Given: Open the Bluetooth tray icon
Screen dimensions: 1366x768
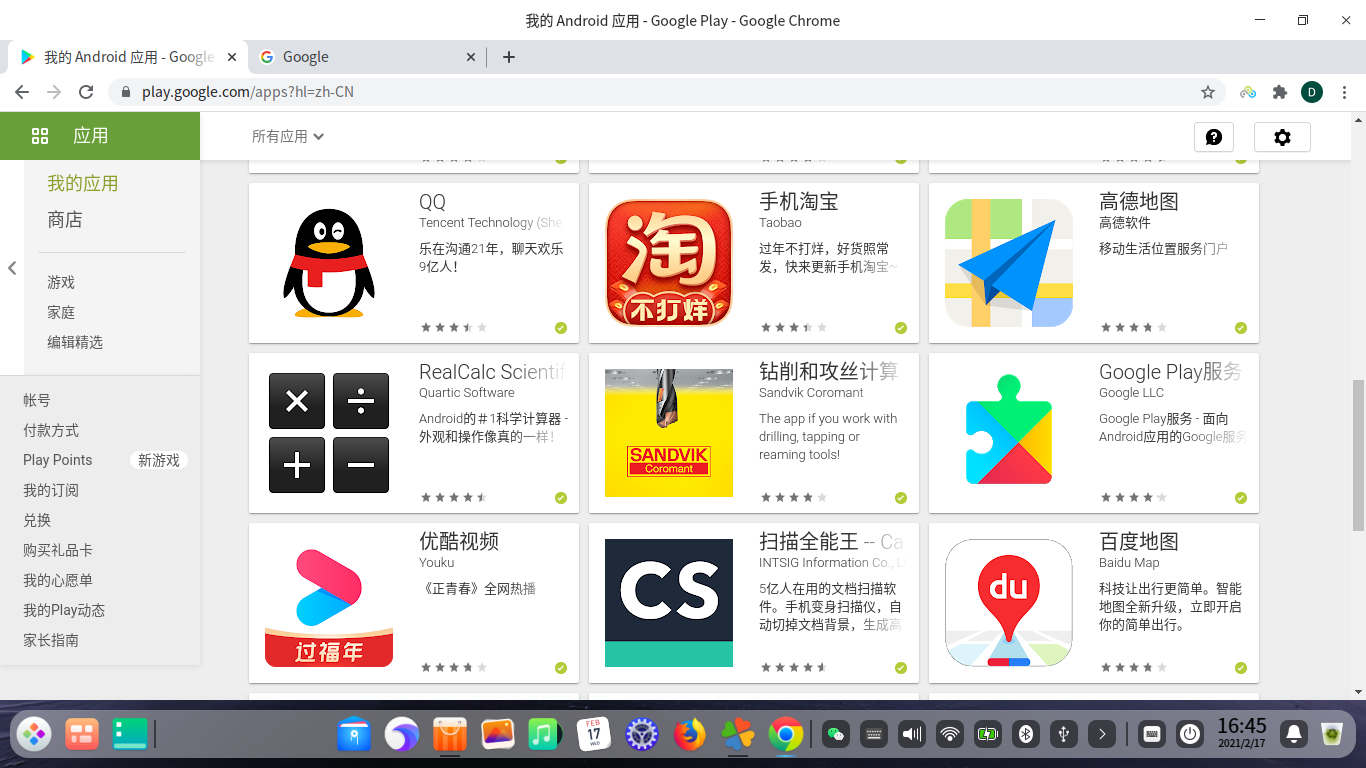Looking at the screenshot, I should pos(1025,734).
